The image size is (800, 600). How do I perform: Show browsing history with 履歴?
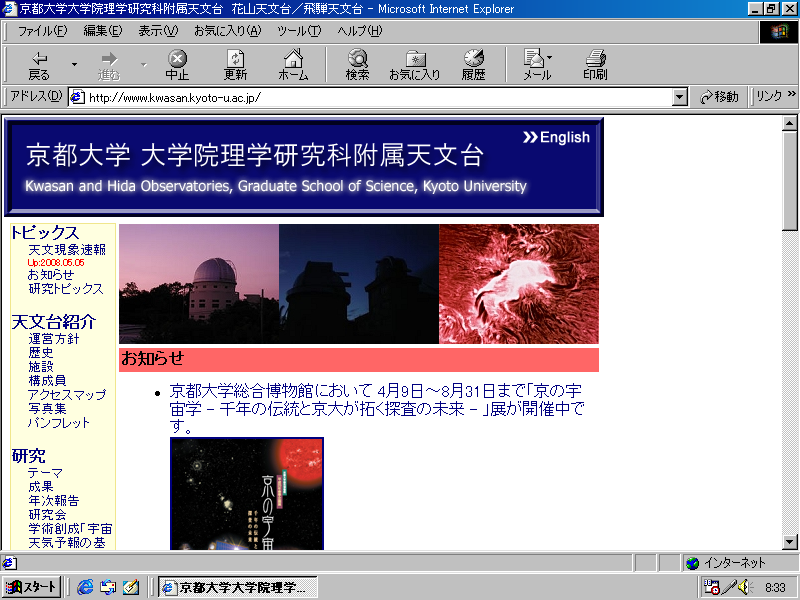click(473, 65)
